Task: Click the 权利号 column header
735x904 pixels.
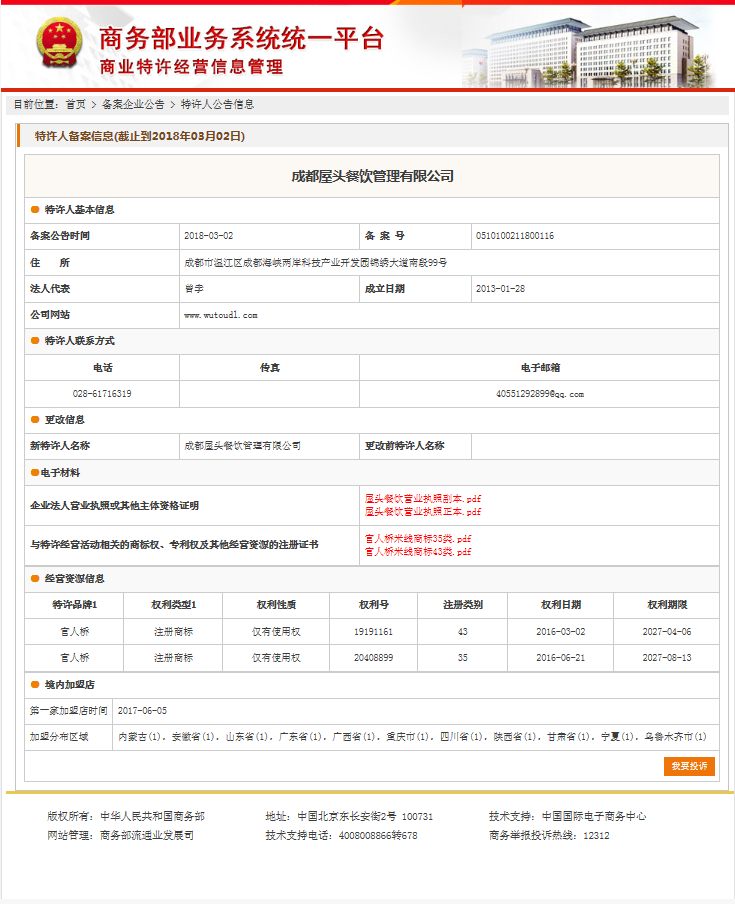Action: point(374,605)
